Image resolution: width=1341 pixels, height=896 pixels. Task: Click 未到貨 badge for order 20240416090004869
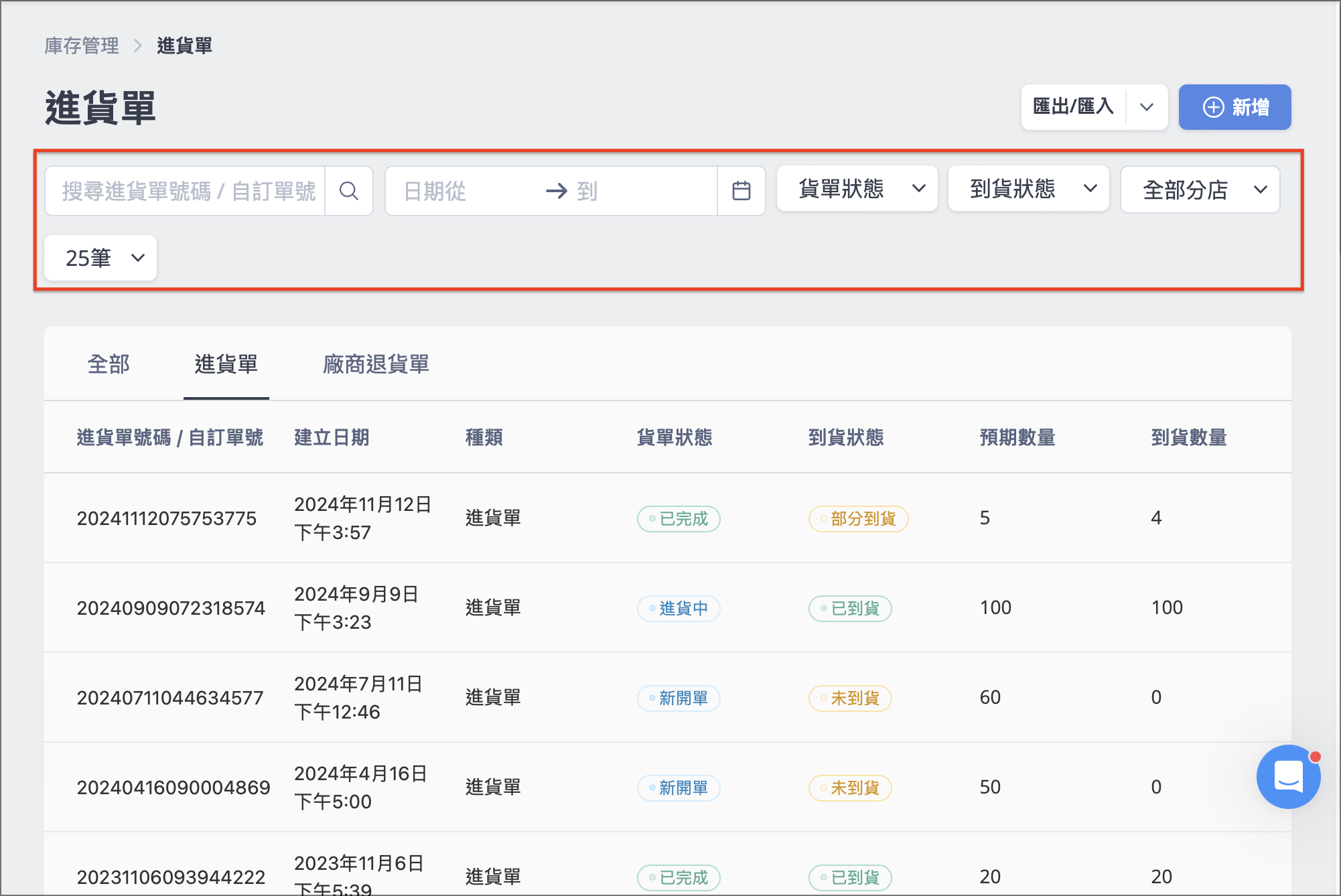point(850,788)
